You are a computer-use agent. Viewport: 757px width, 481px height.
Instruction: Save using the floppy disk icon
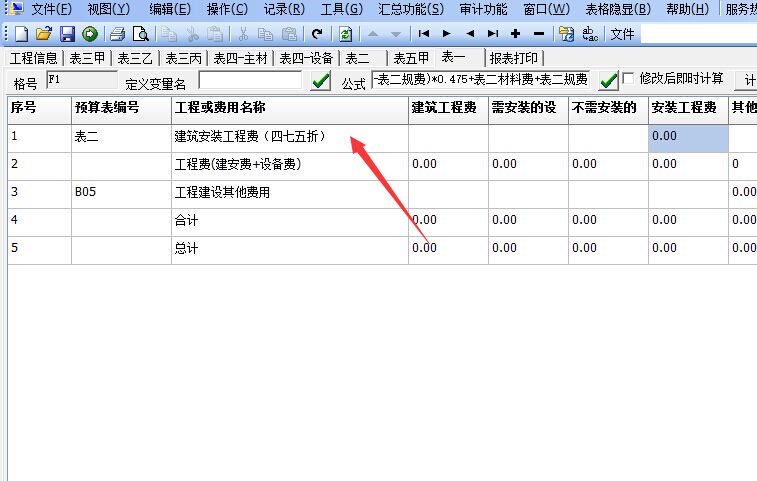[67, 34]
